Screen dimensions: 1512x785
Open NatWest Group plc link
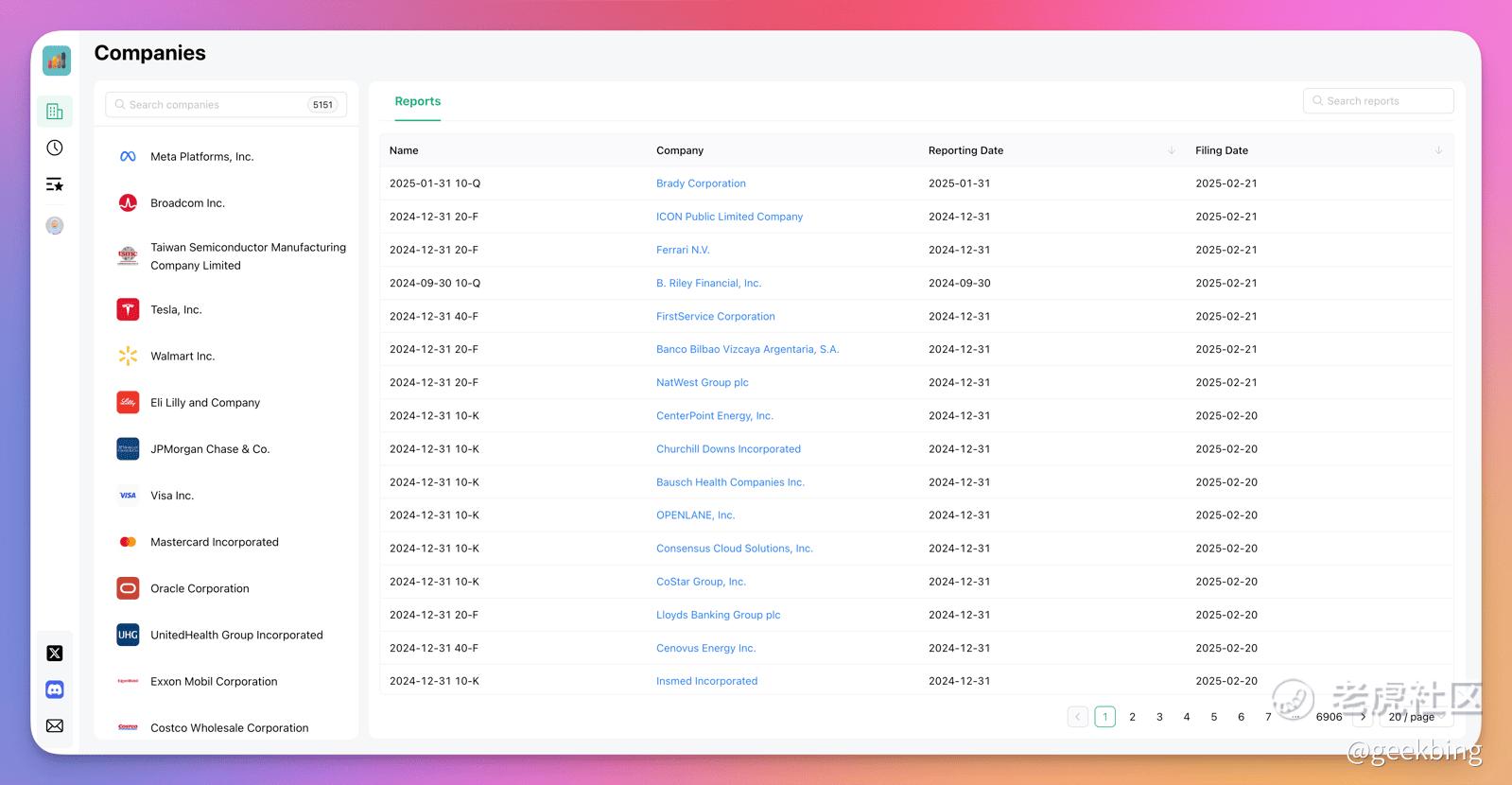(x=702, y=382)
